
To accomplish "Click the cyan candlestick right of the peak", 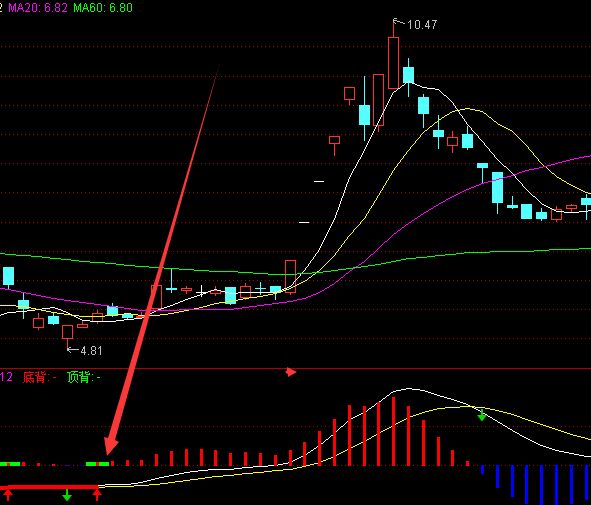I will pyautogui.click(x=409, y=75).
